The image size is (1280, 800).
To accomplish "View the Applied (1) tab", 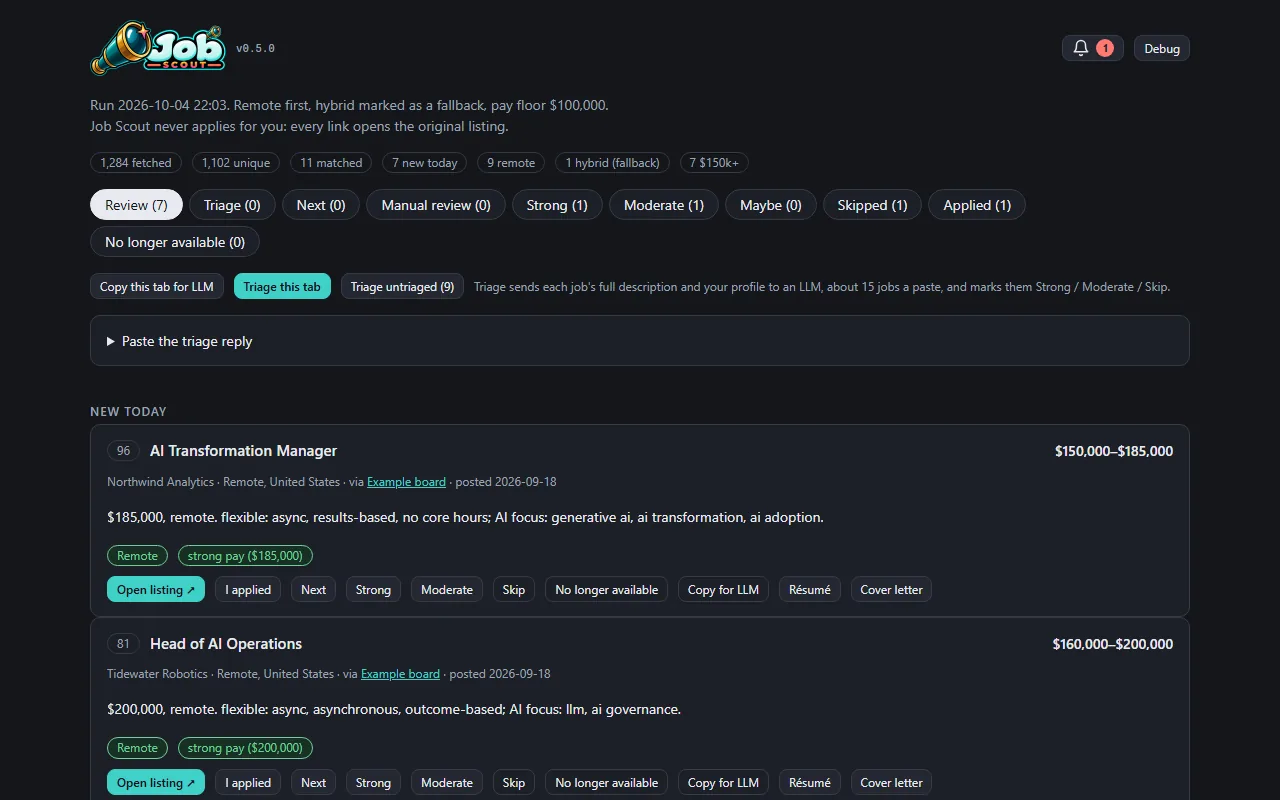I will [x=977, y=205].
